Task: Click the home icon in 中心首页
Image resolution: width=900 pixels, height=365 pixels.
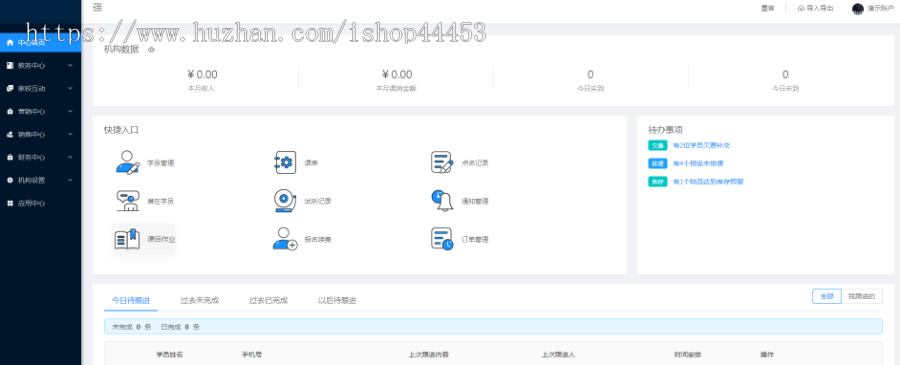Action: click(10, 42)
